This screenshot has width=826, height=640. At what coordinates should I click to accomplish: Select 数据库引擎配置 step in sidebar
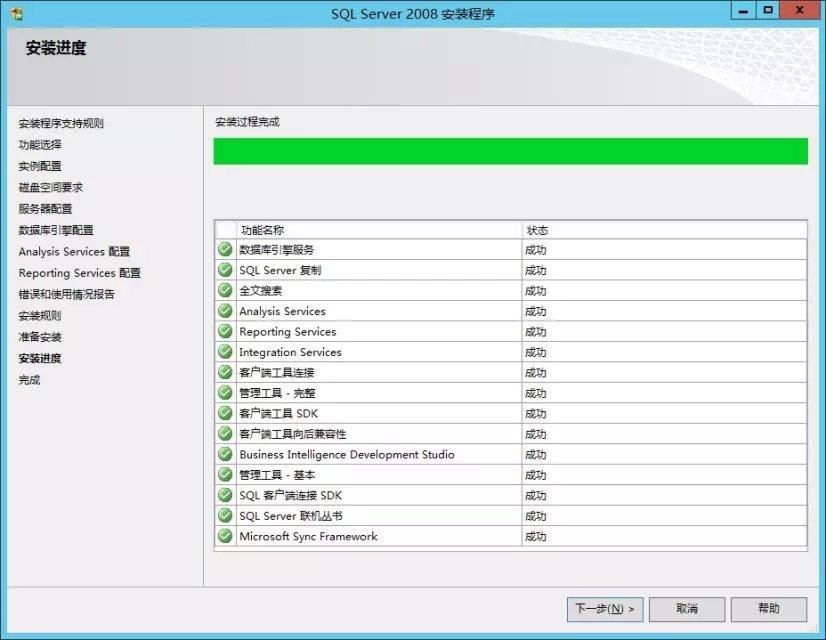(56, 230)
